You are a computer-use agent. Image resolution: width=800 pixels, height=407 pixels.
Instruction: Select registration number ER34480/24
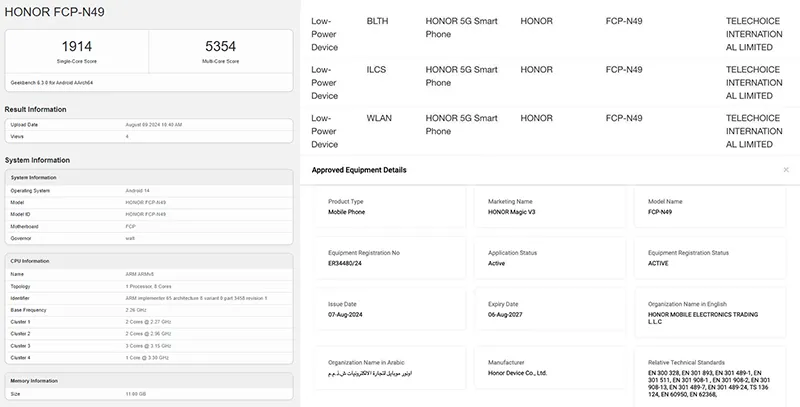pos(344,264)
